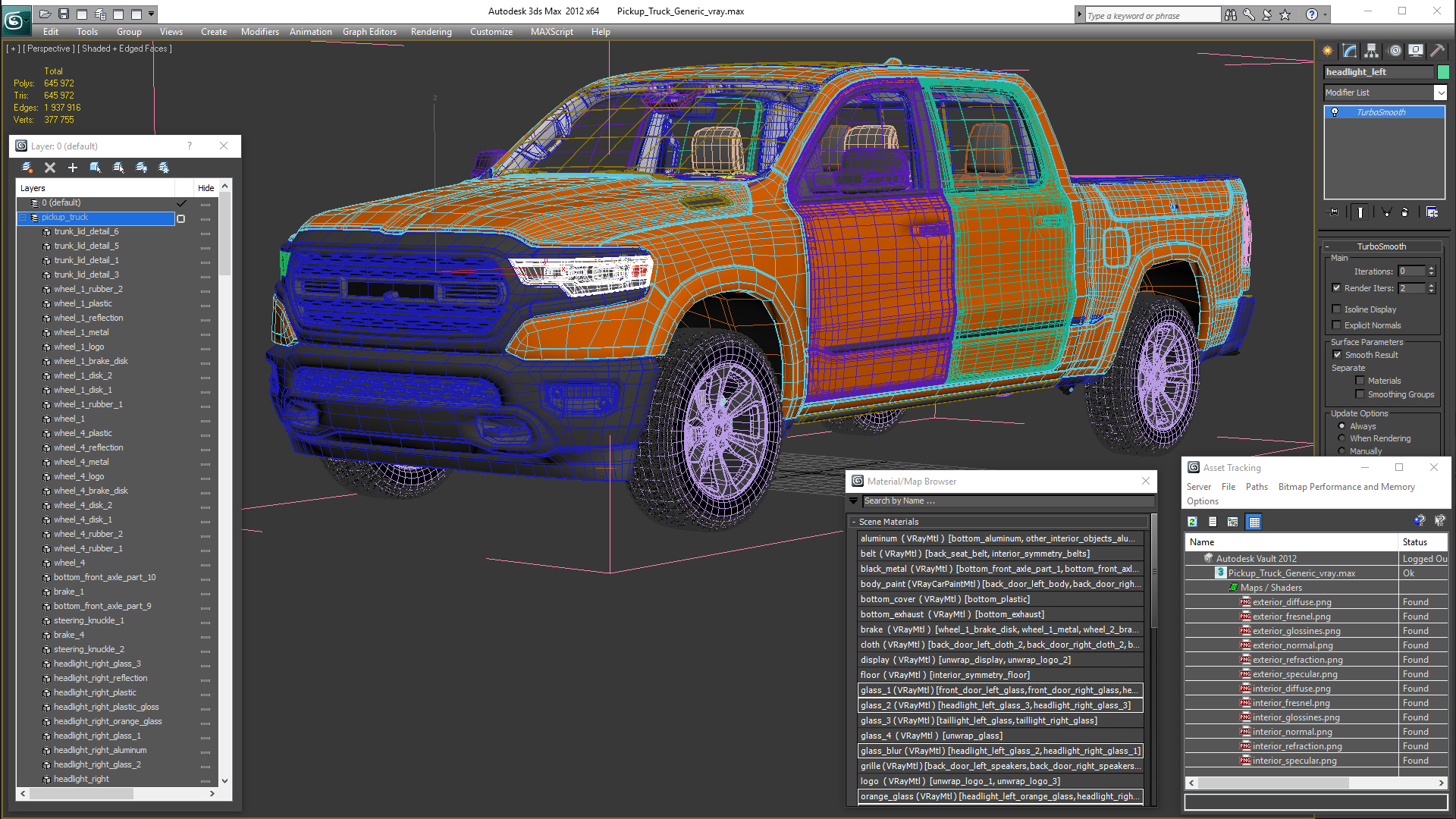Viewport: 1456px width, 819px height.
Task: Open the Modifier List dropdown
Action: click(1440, 93)
